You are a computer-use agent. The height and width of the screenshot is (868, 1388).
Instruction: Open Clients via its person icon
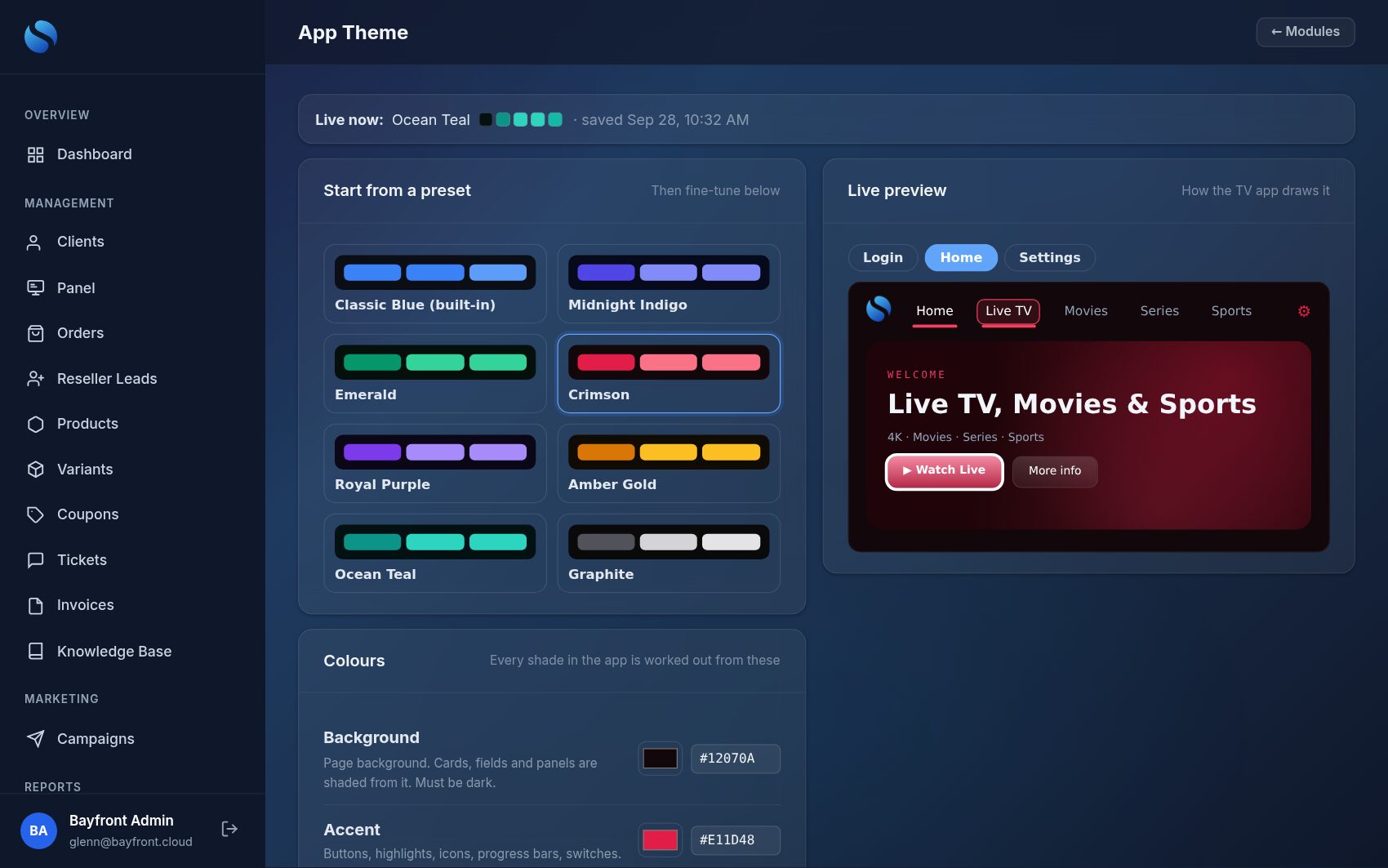click(35, 242)
